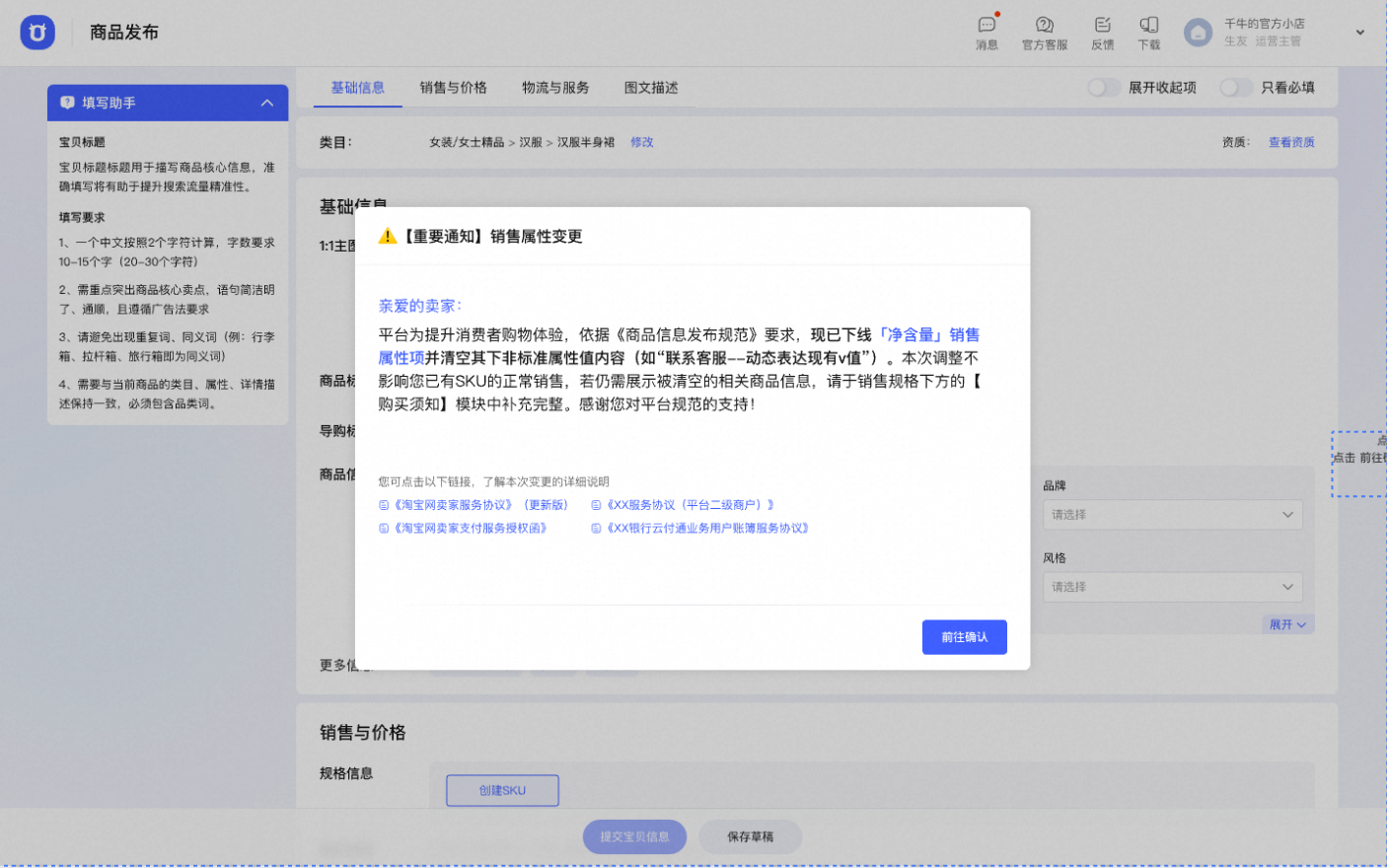Switch to the 基础信息 tab
This screenshot has width=1387, height=868.
coord(358,88)
